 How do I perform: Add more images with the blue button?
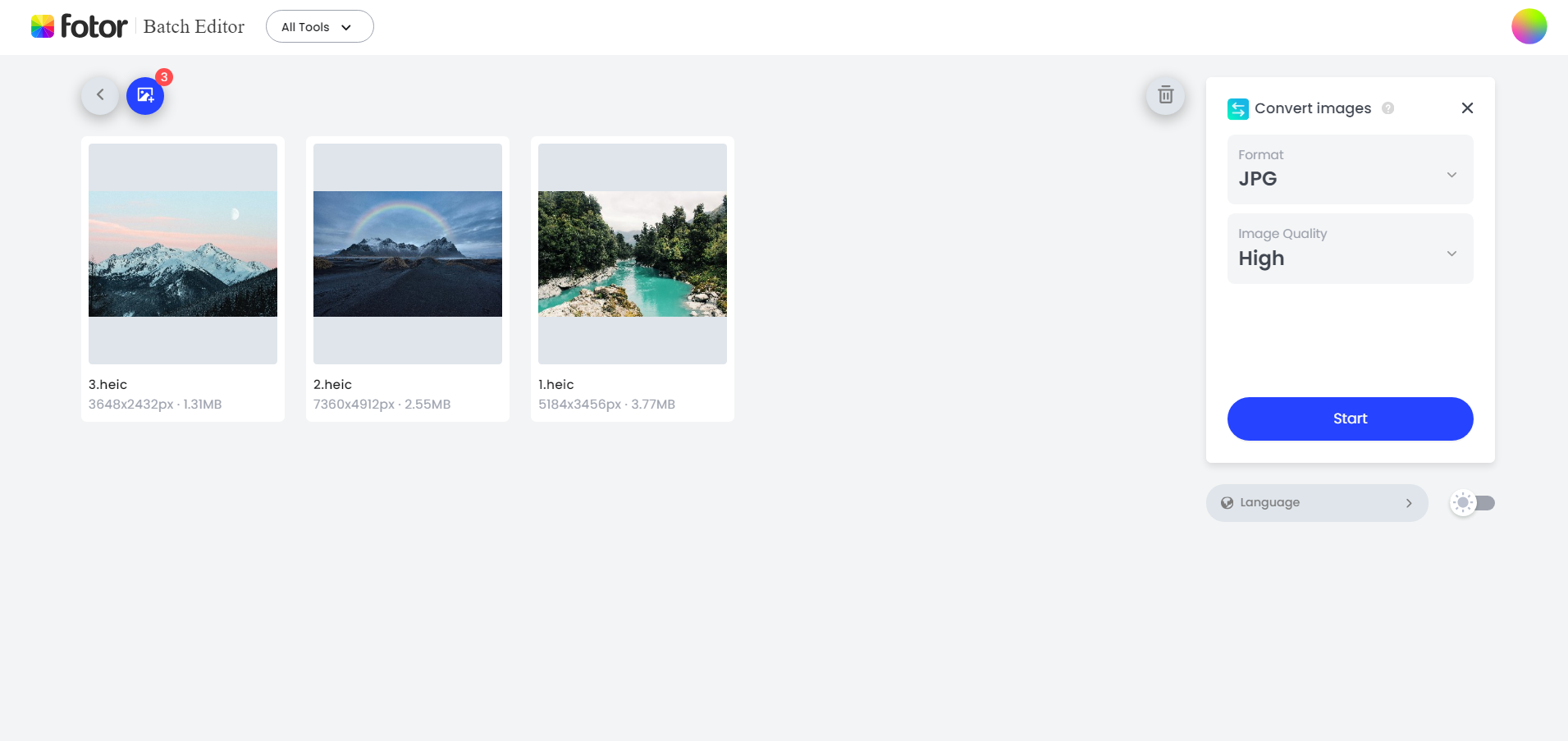(145, 95)
